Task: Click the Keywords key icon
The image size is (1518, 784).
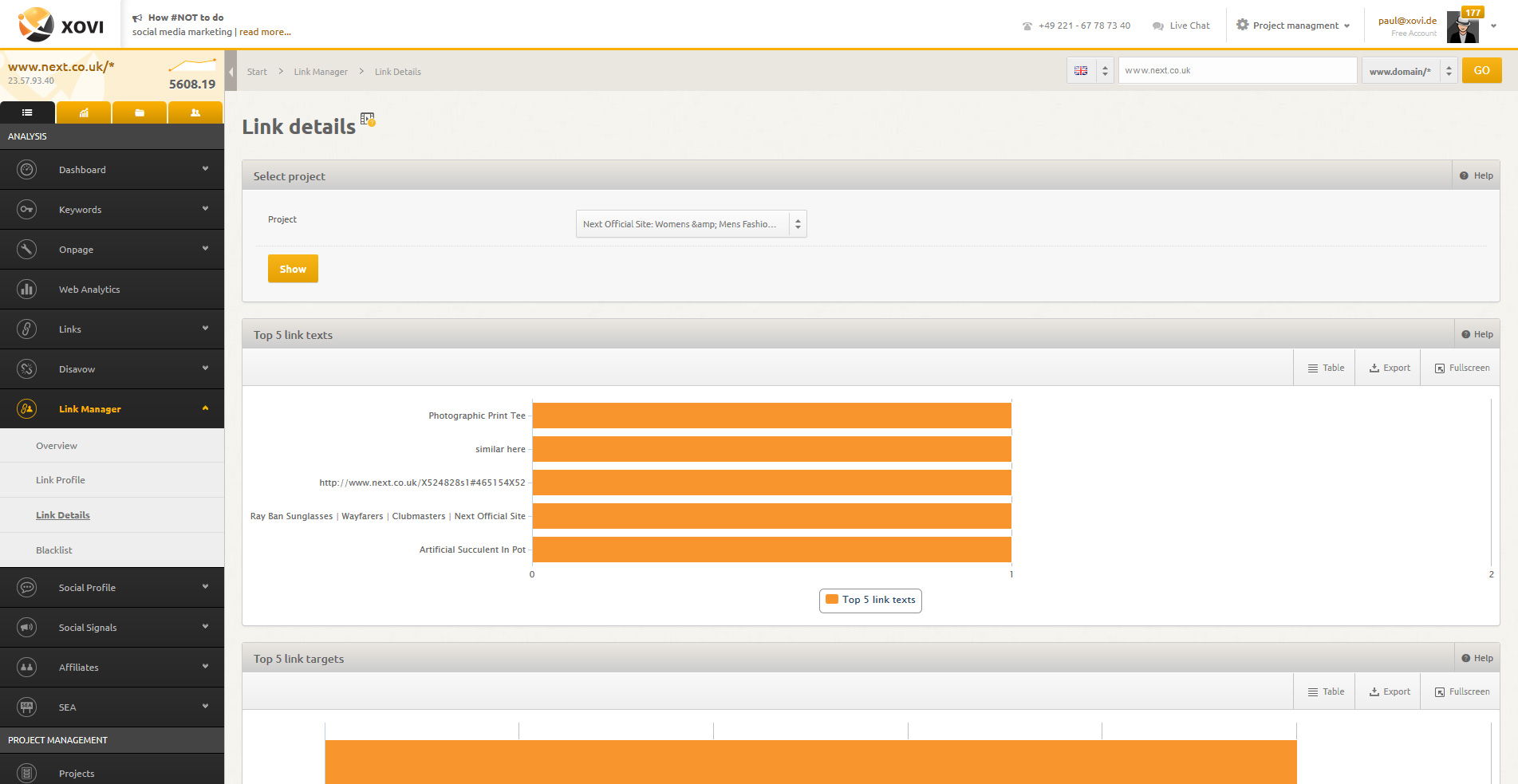Action: (x=27, y=210)
